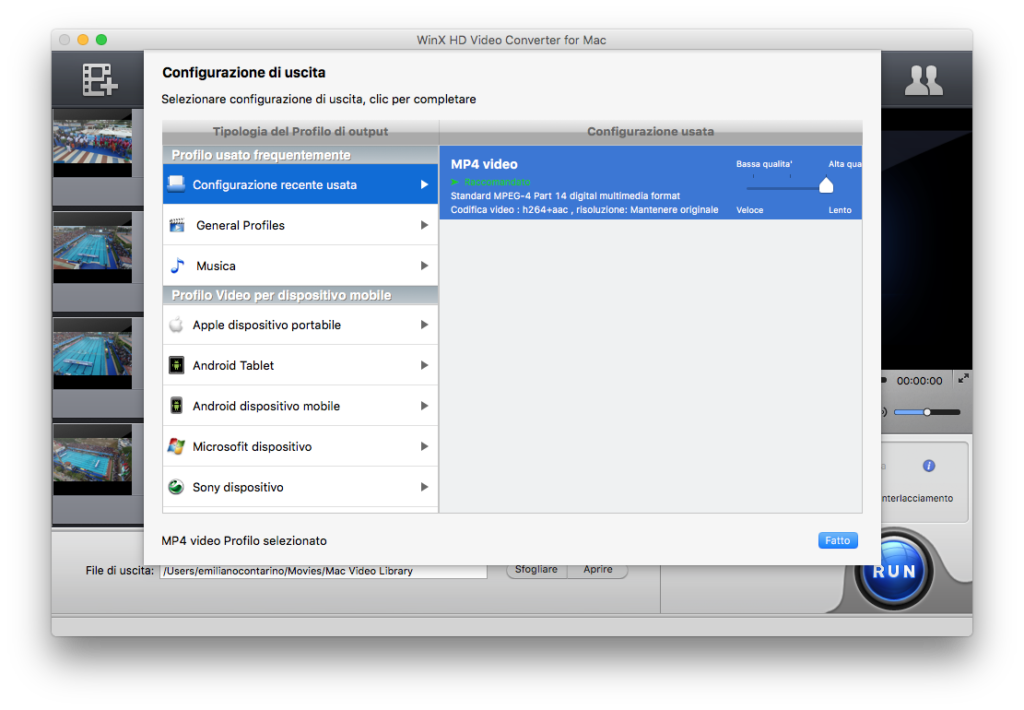Viewport: 1024px width, 710px height.
Task: Click the Apple dispositivo portabile icon
Action: pos(176,325)
